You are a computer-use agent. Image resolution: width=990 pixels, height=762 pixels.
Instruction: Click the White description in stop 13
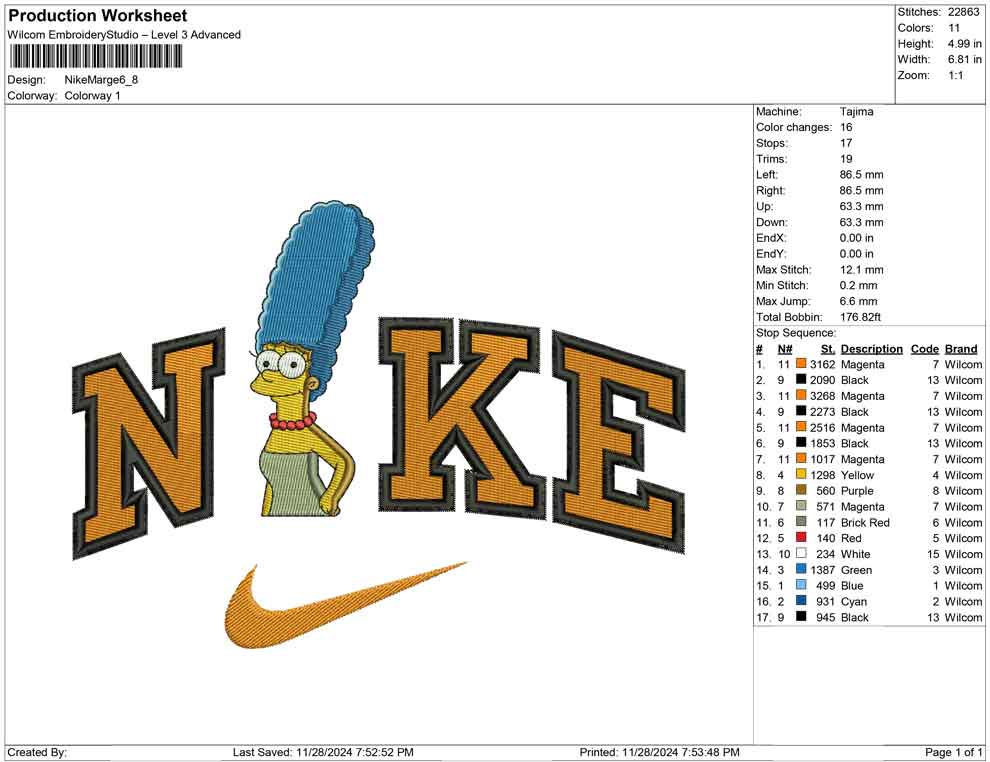[856, 554]
